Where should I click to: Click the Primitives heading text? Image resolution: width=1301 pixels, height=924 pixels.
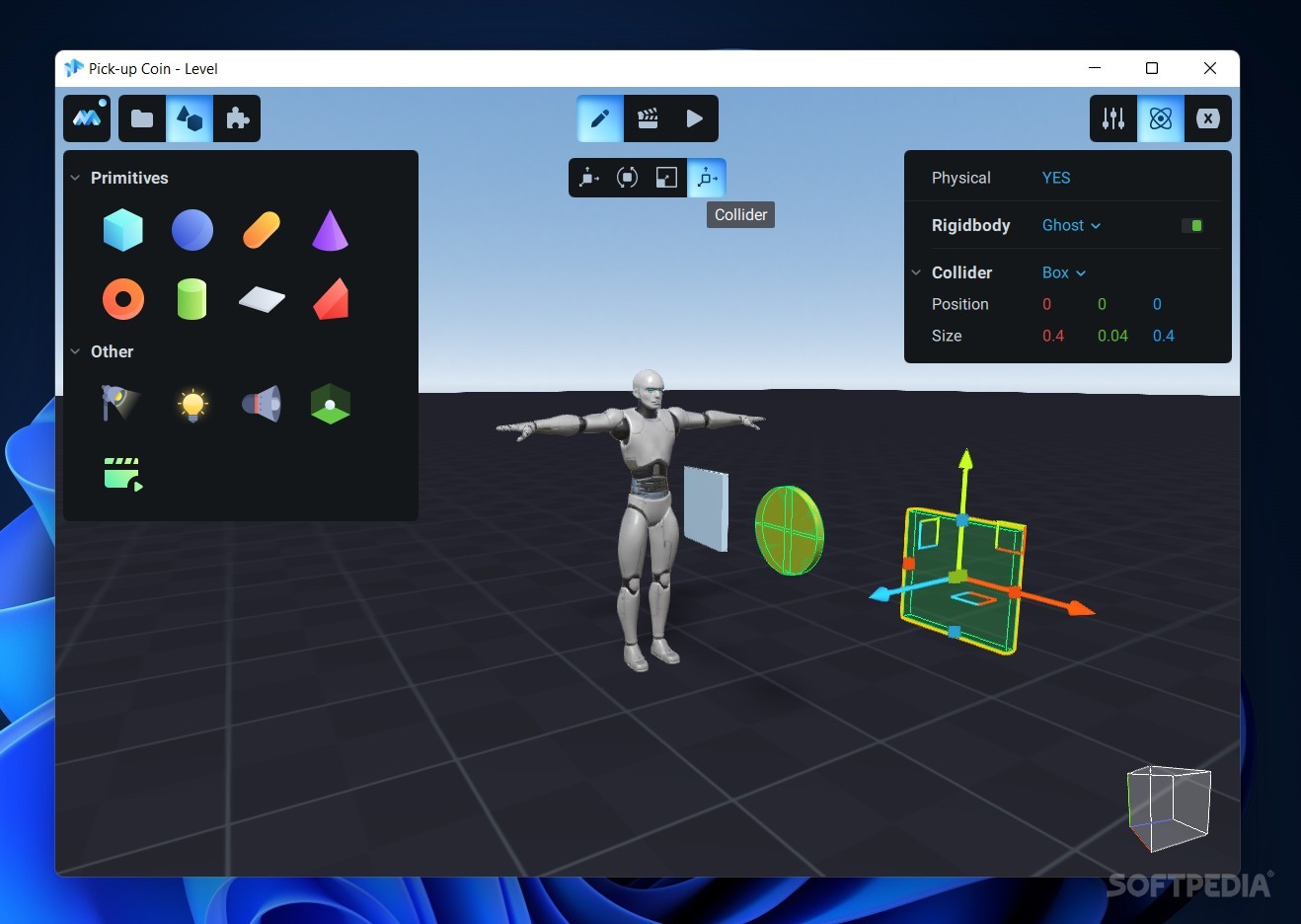129,178
